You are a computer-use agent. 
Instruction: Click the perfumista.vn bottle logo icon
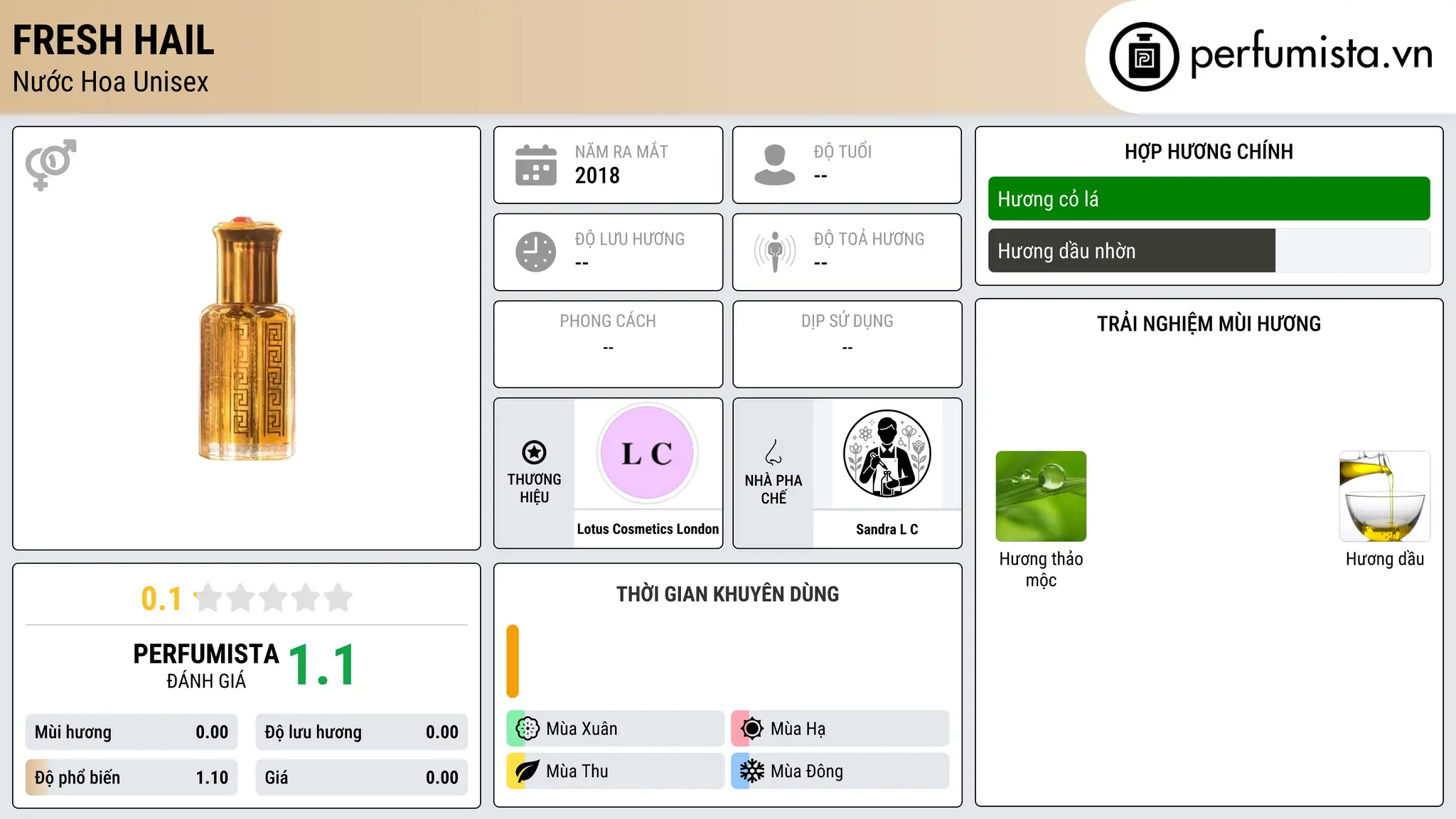click(1144, 57)
